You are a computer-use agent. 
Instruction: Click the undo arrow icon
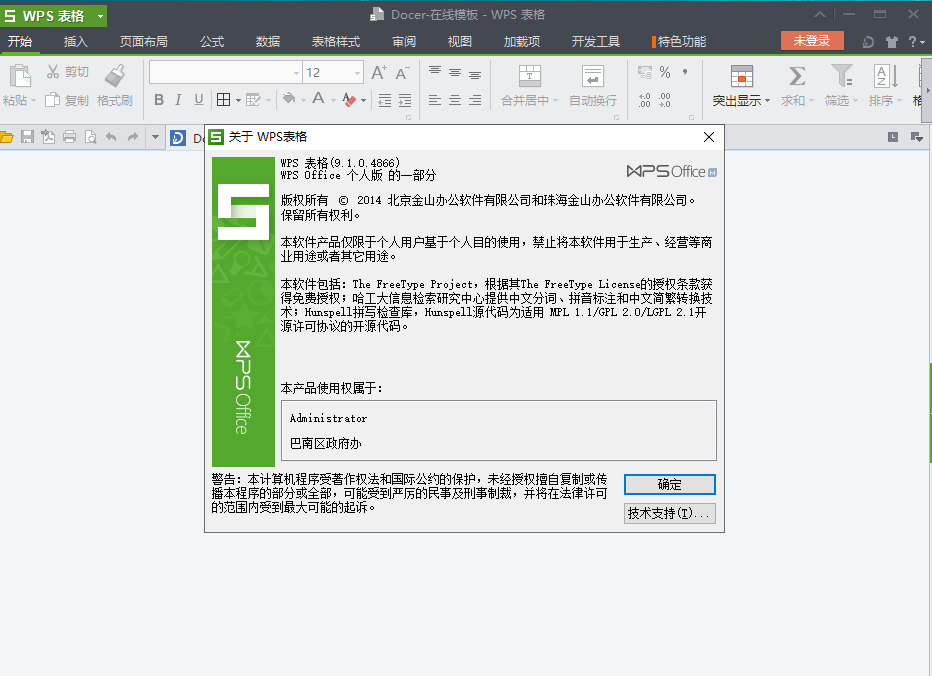pos(111,137)
